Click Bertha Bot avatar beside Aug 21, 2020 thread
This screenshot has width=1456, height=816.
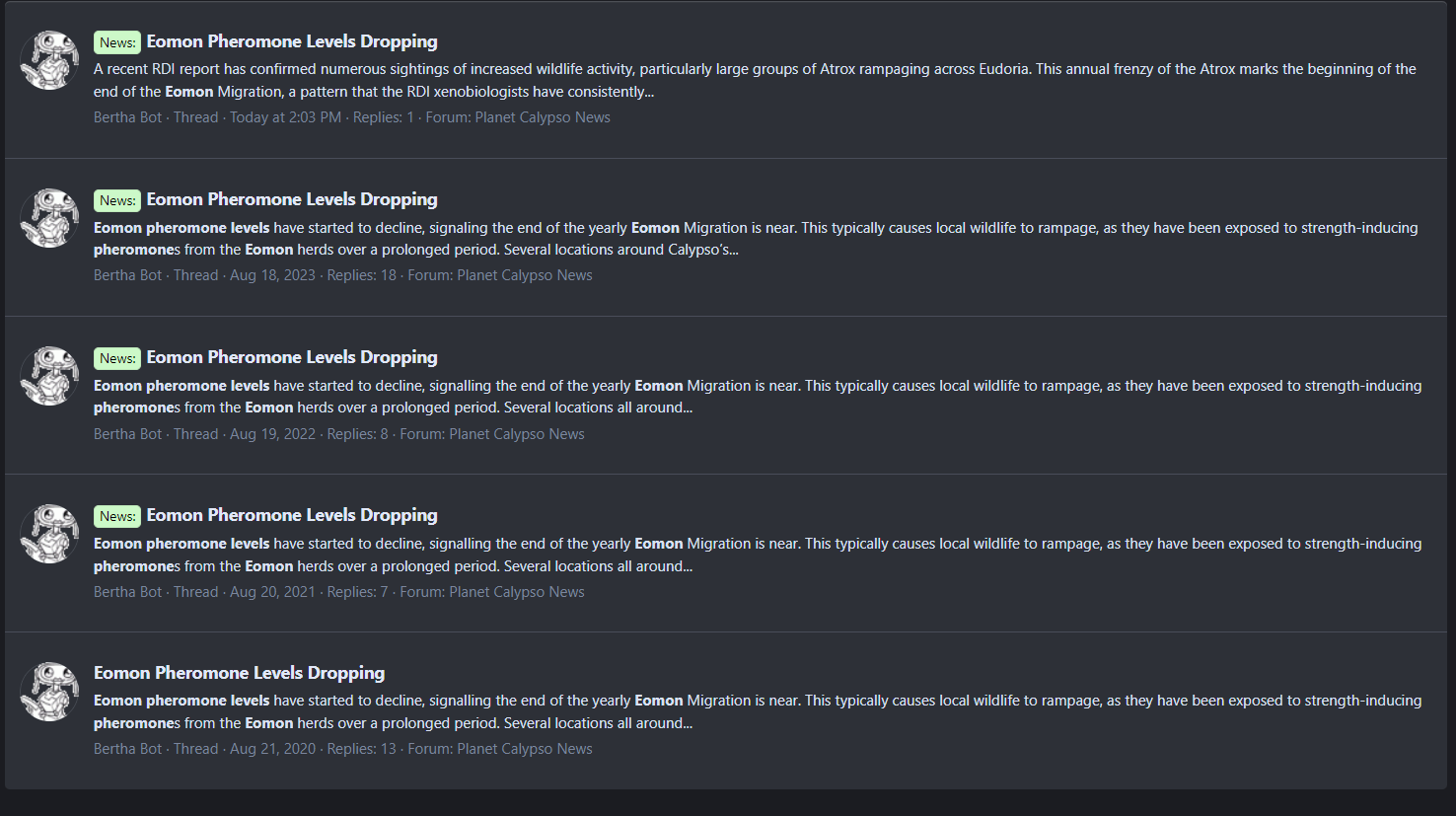(x=49, y=692)
